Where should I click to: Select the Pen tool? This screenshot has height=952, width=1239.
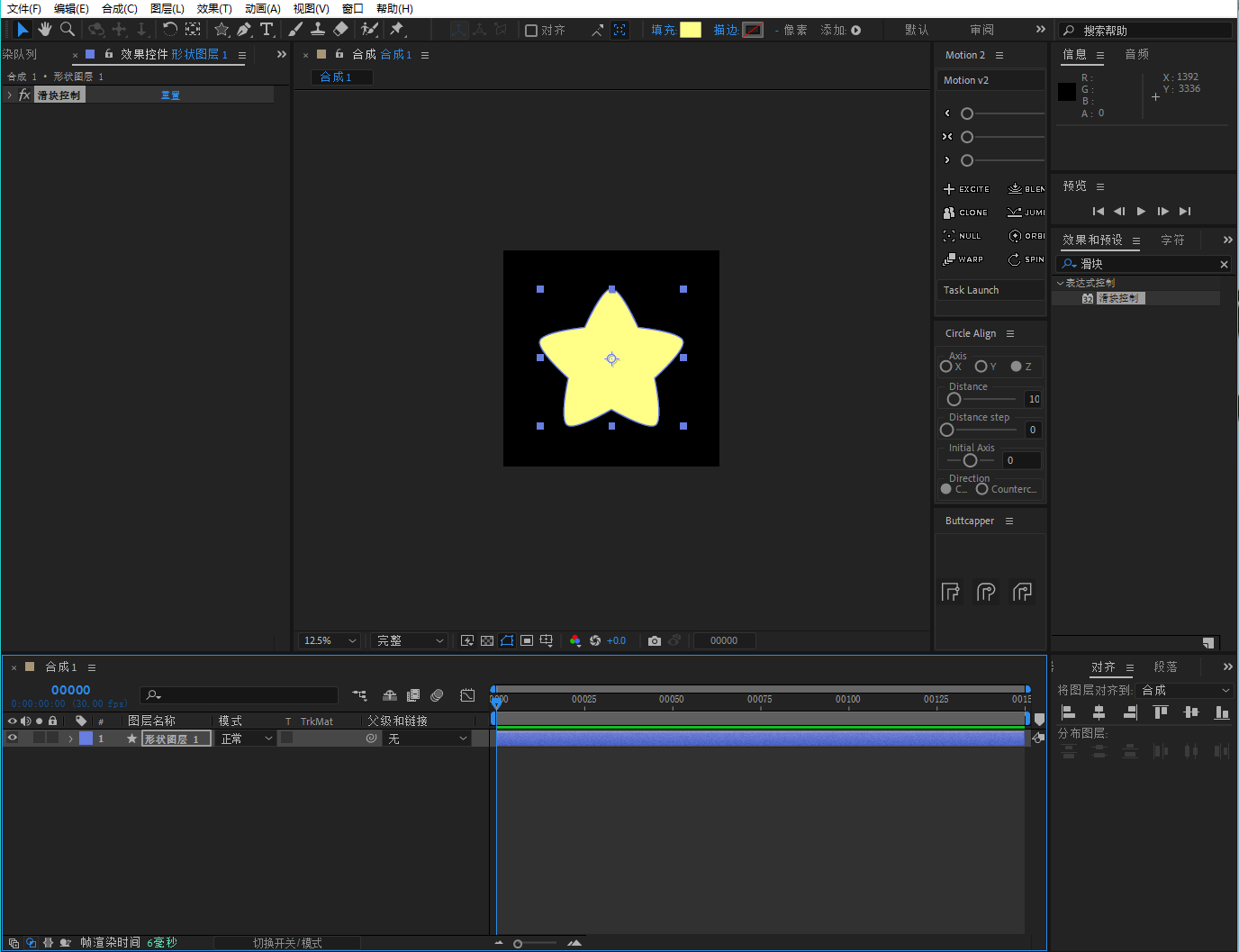244,30
